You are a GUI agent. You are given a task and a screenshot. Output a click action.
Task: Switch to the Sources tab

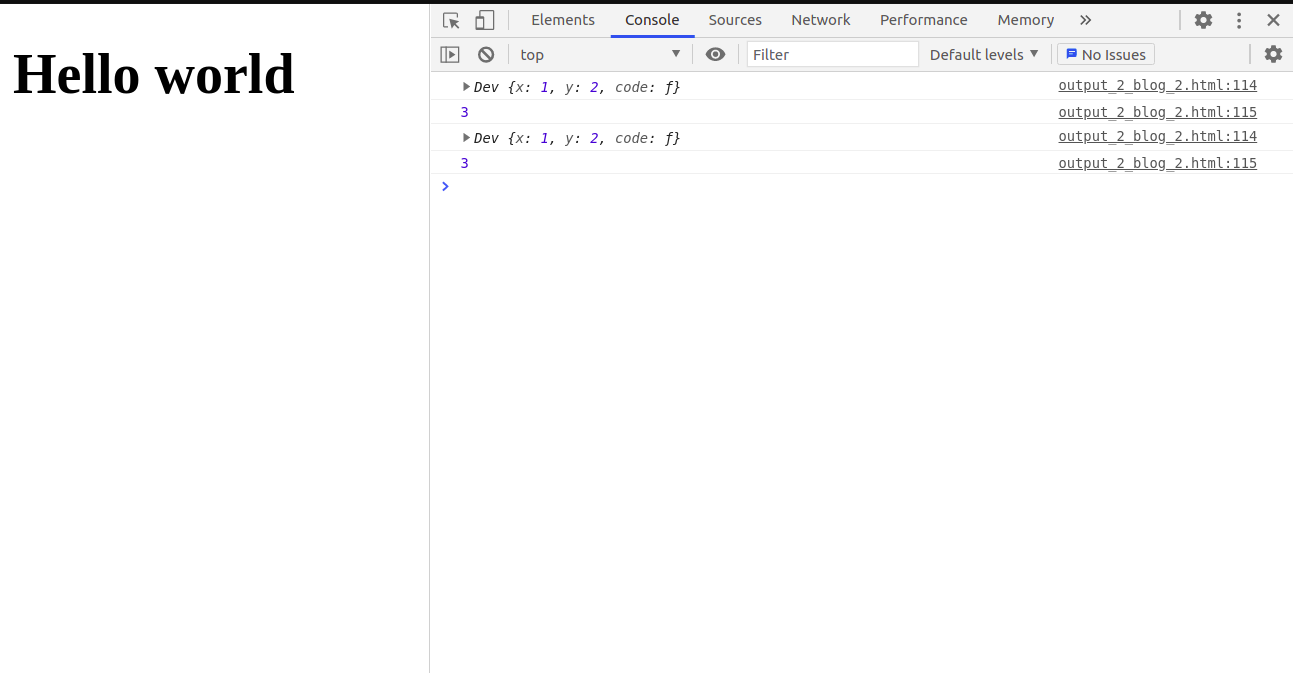[735, 19]
